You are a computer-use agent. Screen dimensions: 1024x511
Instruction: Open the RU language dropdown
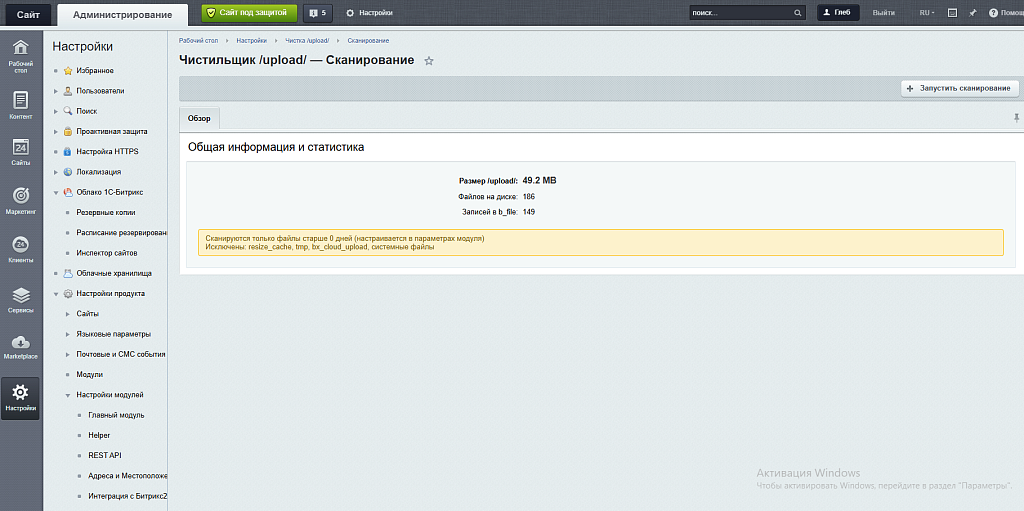pos(927,13)
